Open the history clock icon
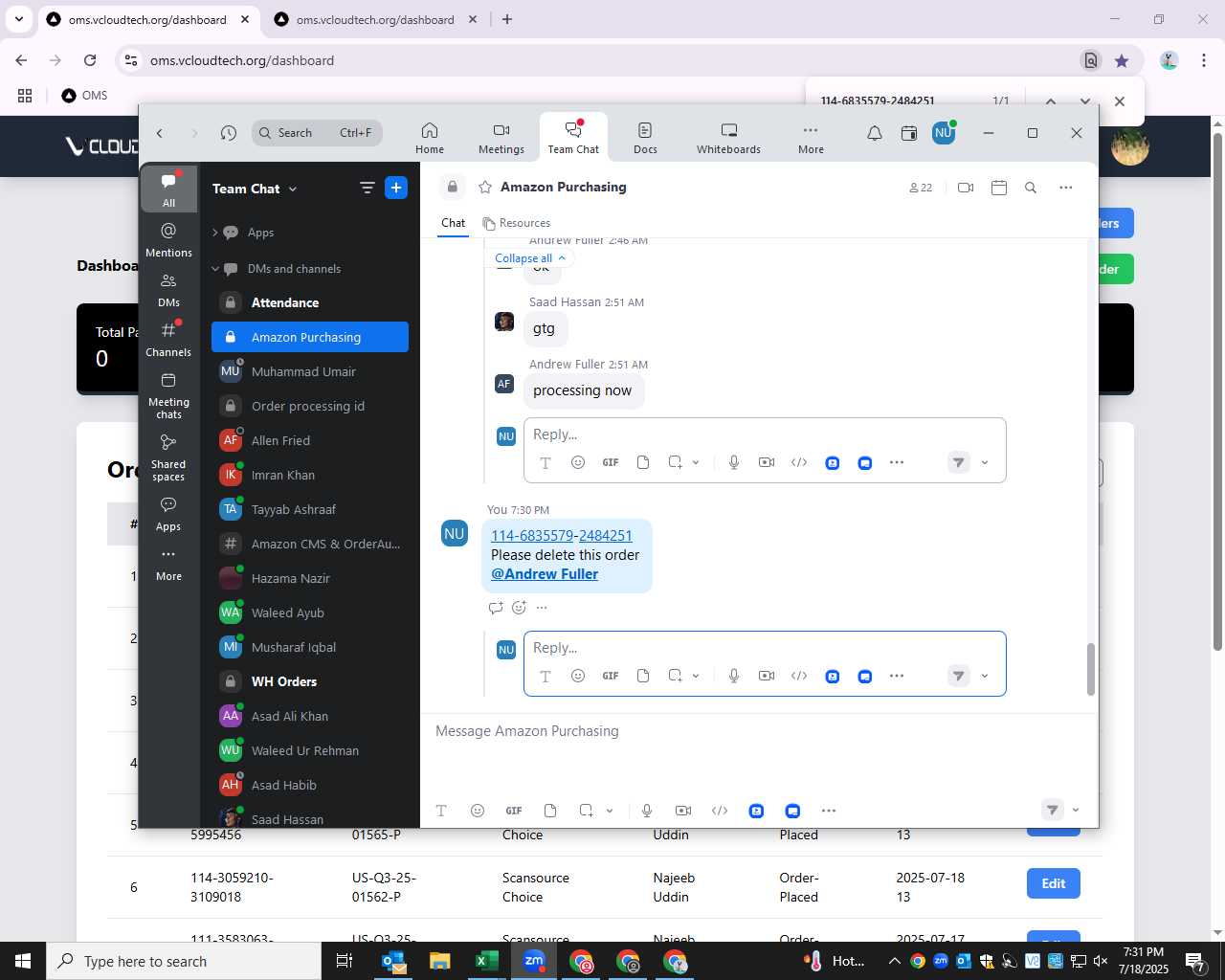Viewport: 1225px width, 980px height. 228,133
